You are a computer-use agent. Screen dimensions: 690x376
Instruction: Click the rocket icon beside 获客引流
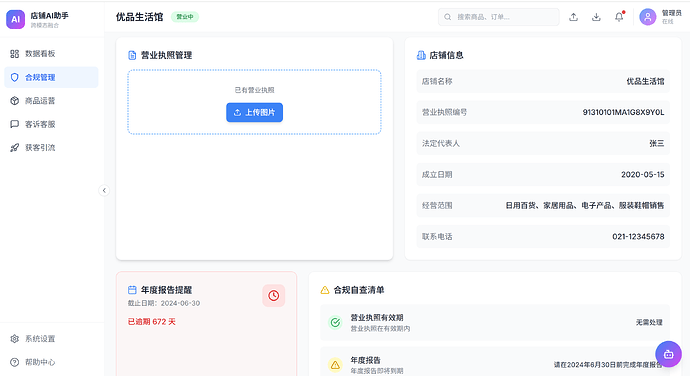tap(15, 147)
